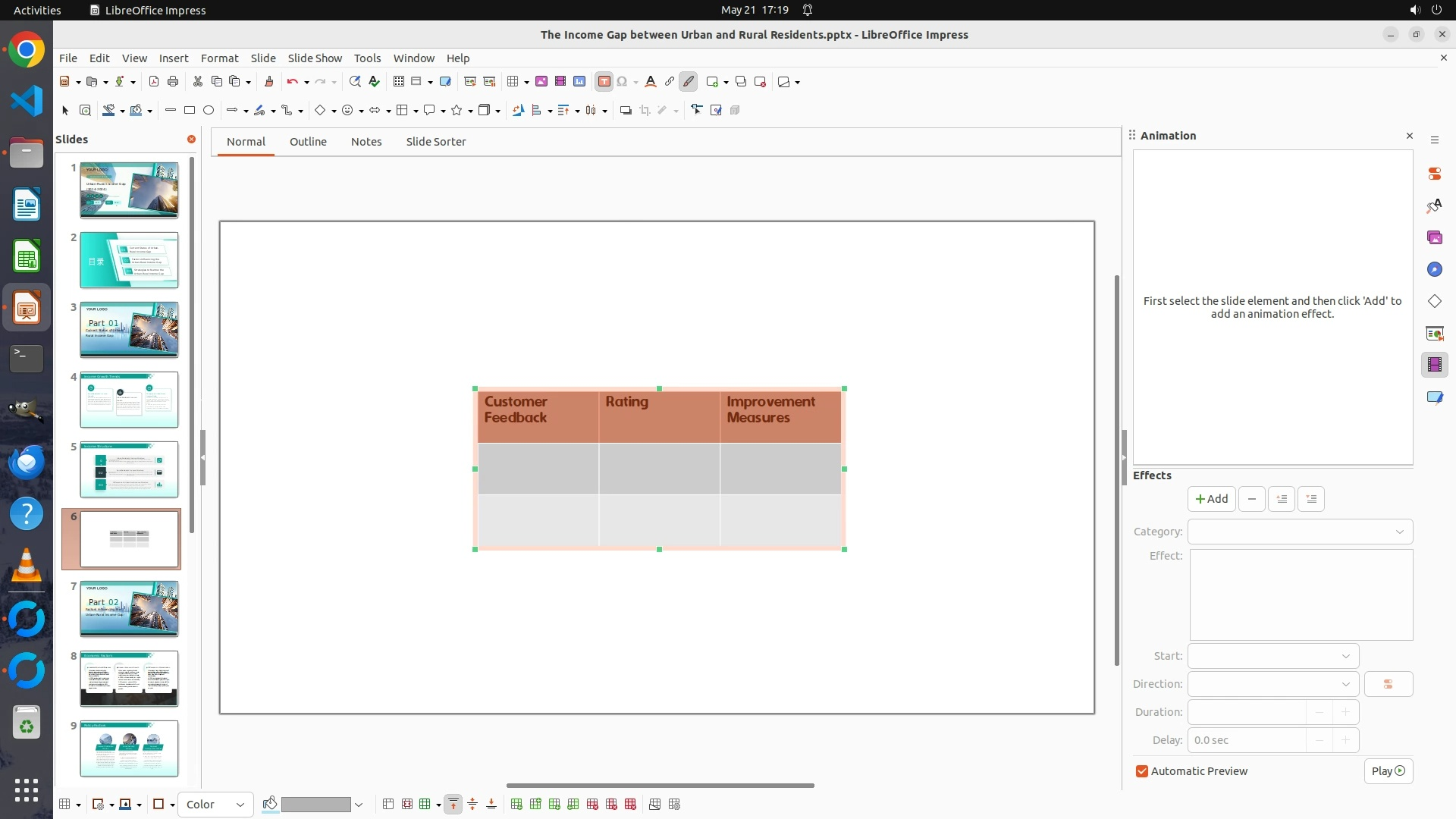Open the Slide Show menu
1456x819 pixels.
[314, 58]
